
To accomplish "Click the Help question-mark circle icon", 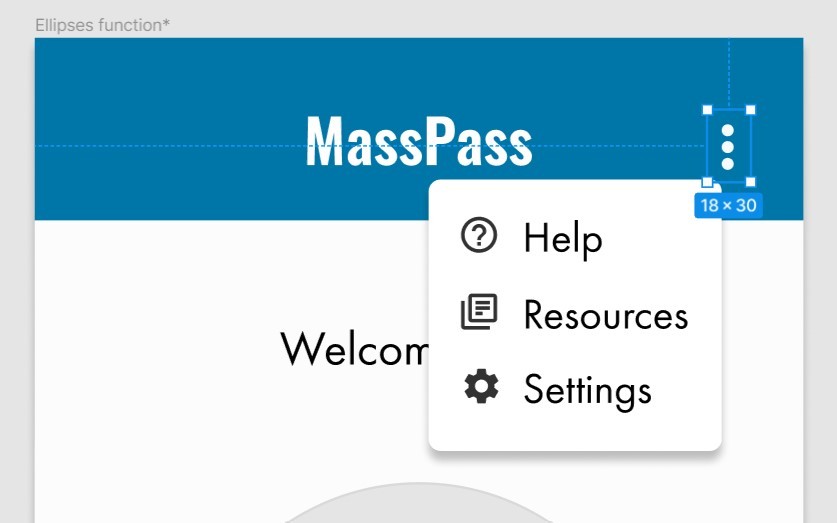I will 479,234.
